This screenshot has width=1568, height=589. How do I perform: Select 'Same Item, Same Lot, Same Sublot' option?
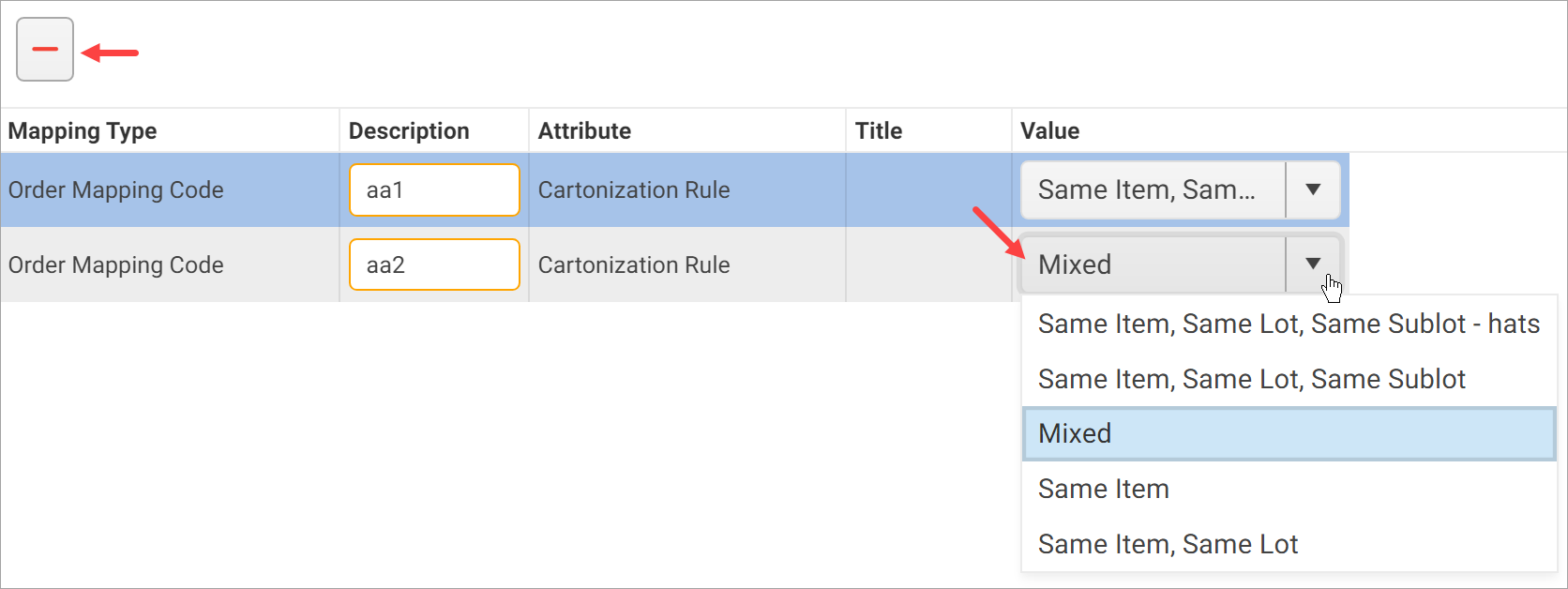click(x=1251, y=379)
